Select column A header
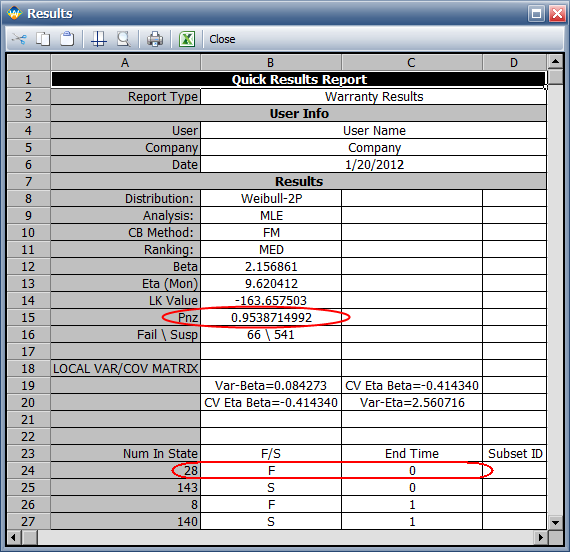This screenshot has width=570, height=552. 125,63
